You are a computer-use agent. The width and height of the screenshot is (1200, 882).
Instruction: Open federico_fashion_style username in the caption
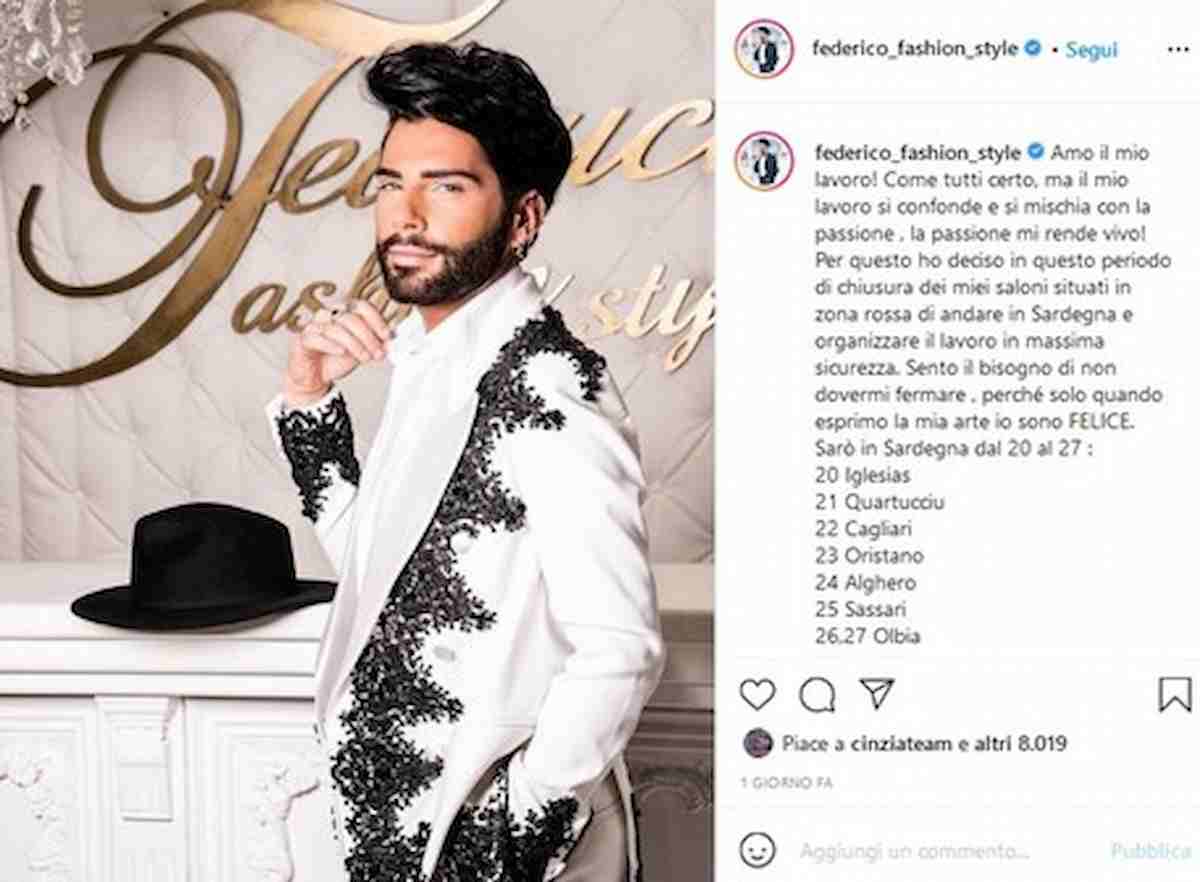click(x=919, y=153)
